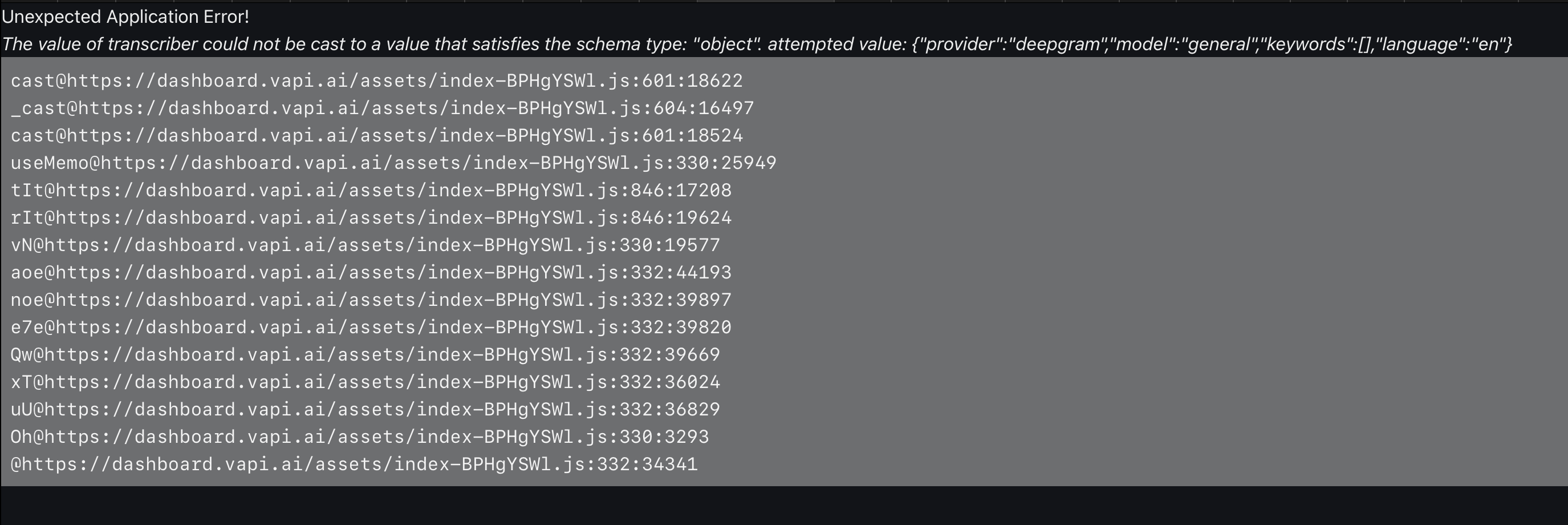The image size is (1568, 525).
Task: Click the attempted value JSON with "deepgram"
Action: click(1211, 45)
